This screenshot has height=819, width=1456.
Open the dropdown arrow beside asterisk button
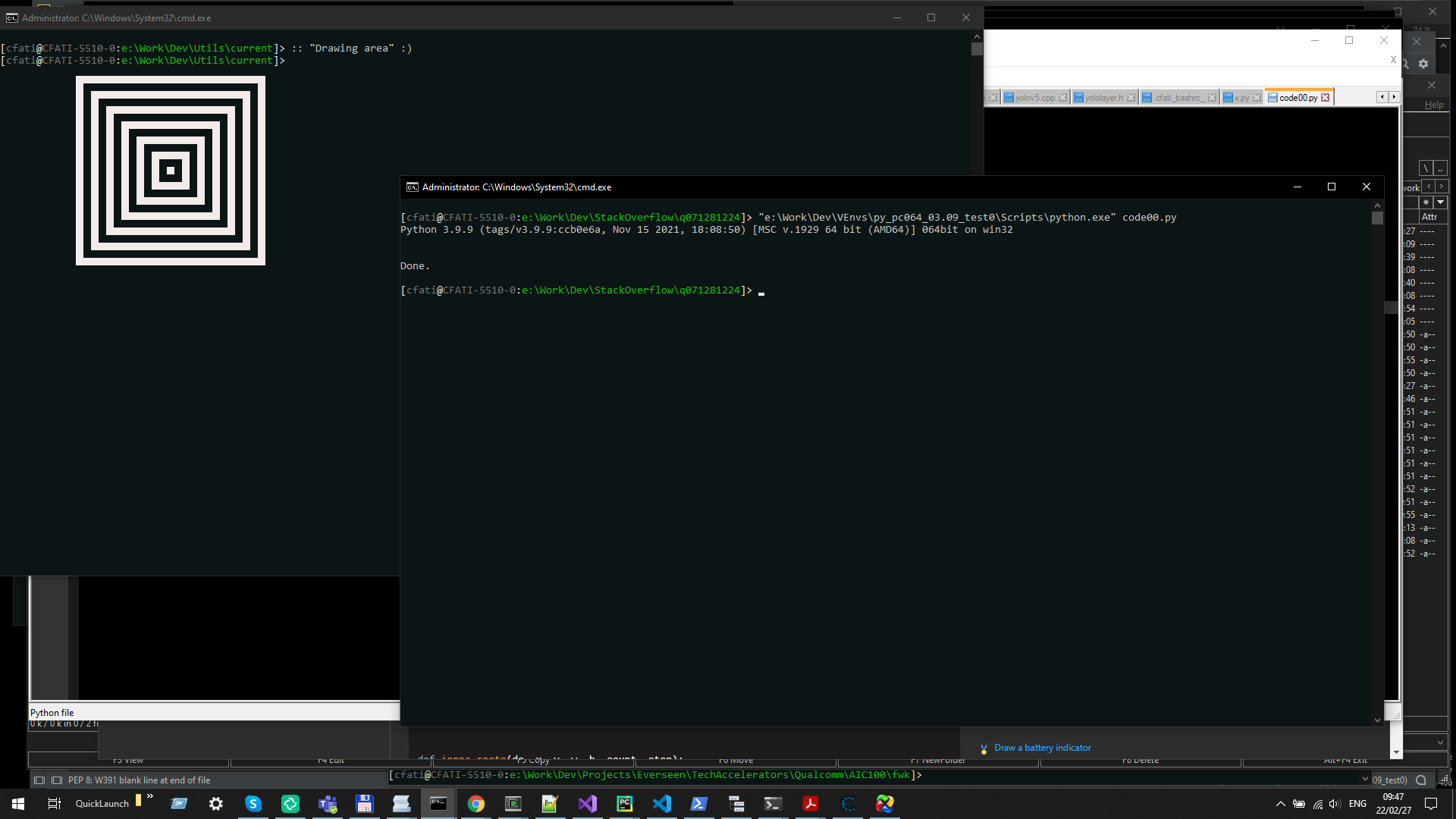(x=1441, y=202)
